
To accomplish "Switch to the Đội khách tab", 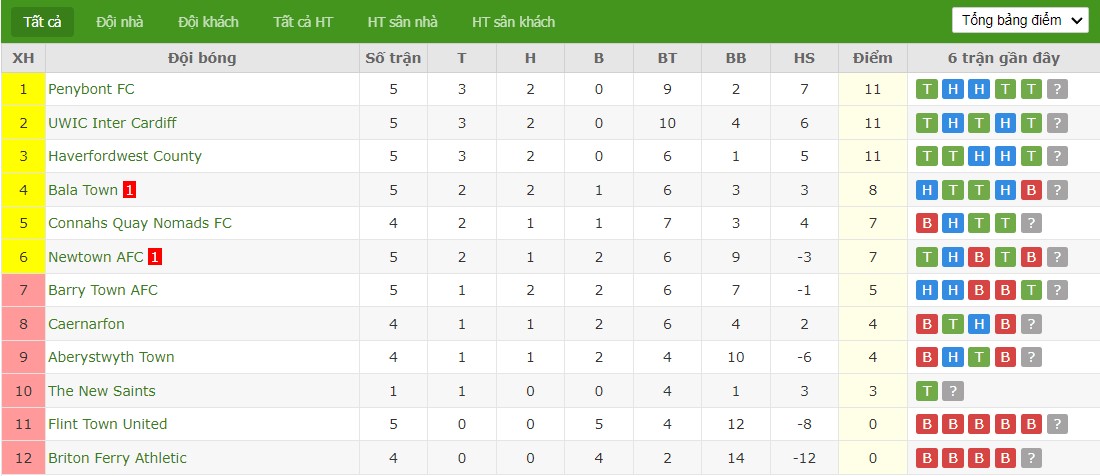I will [x=208, y=22].
